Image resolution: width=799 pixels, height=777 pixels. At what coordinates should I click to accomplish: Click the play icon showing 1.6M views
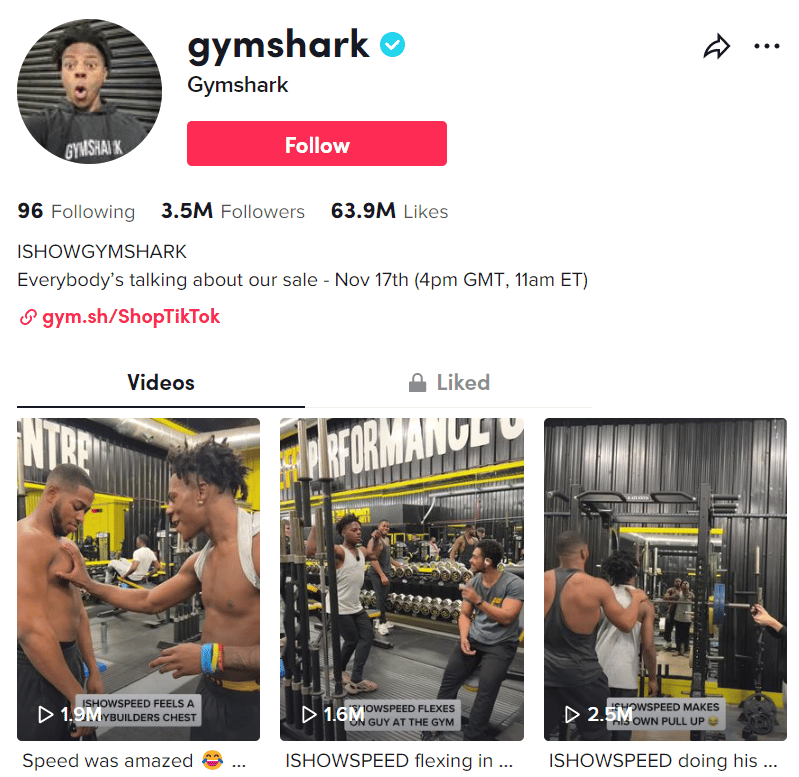coord(309,714)
